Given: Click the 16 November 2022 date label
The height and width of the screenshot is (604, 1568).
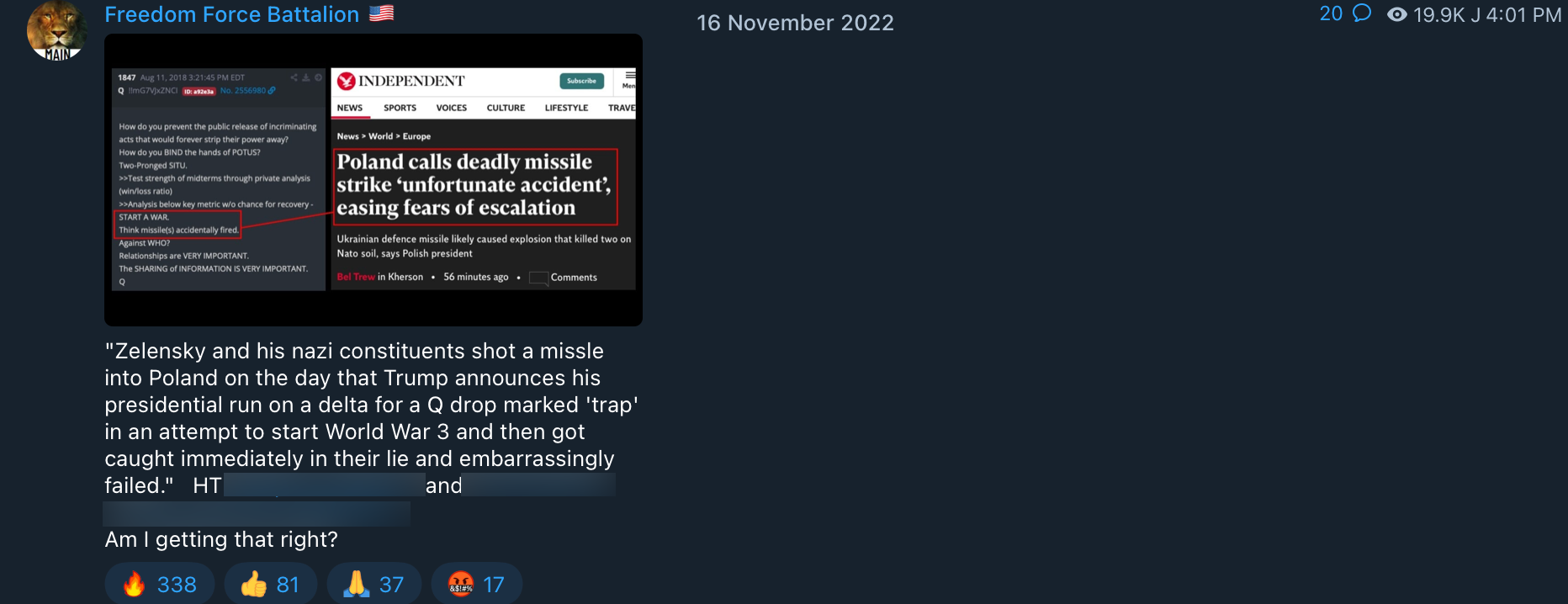Looking at the screenshot, I should click(x=795, y=23).
